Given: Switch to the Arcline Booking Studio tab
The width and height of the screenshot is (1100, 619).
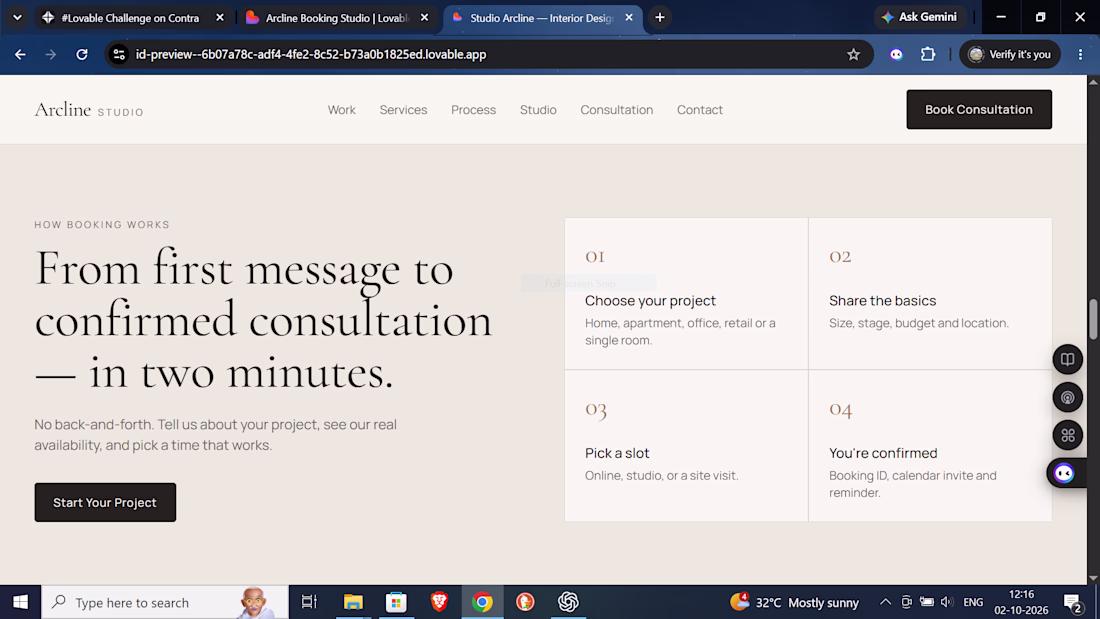Looking at the screenshot, I should pos(337,18).
